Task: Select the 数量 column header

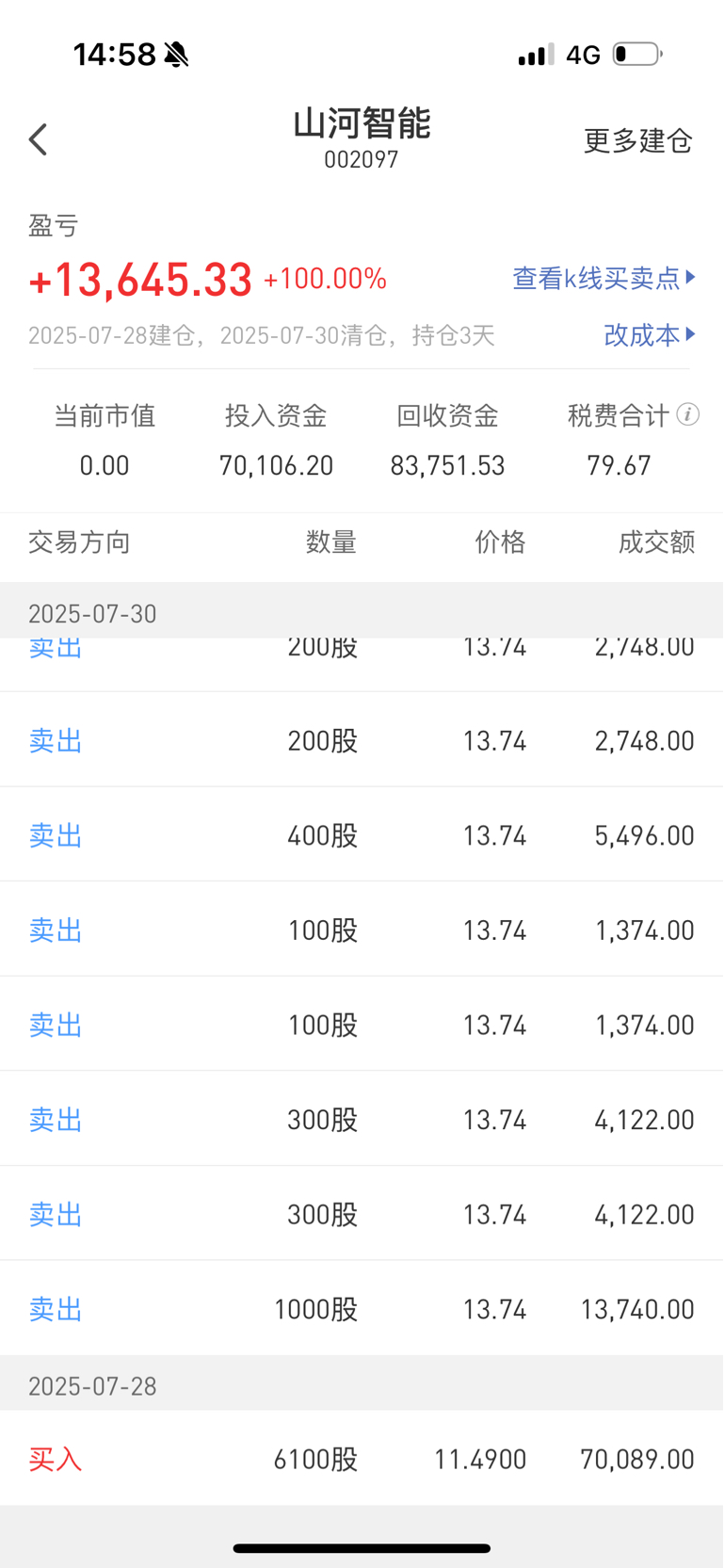Action: (330, 542)
